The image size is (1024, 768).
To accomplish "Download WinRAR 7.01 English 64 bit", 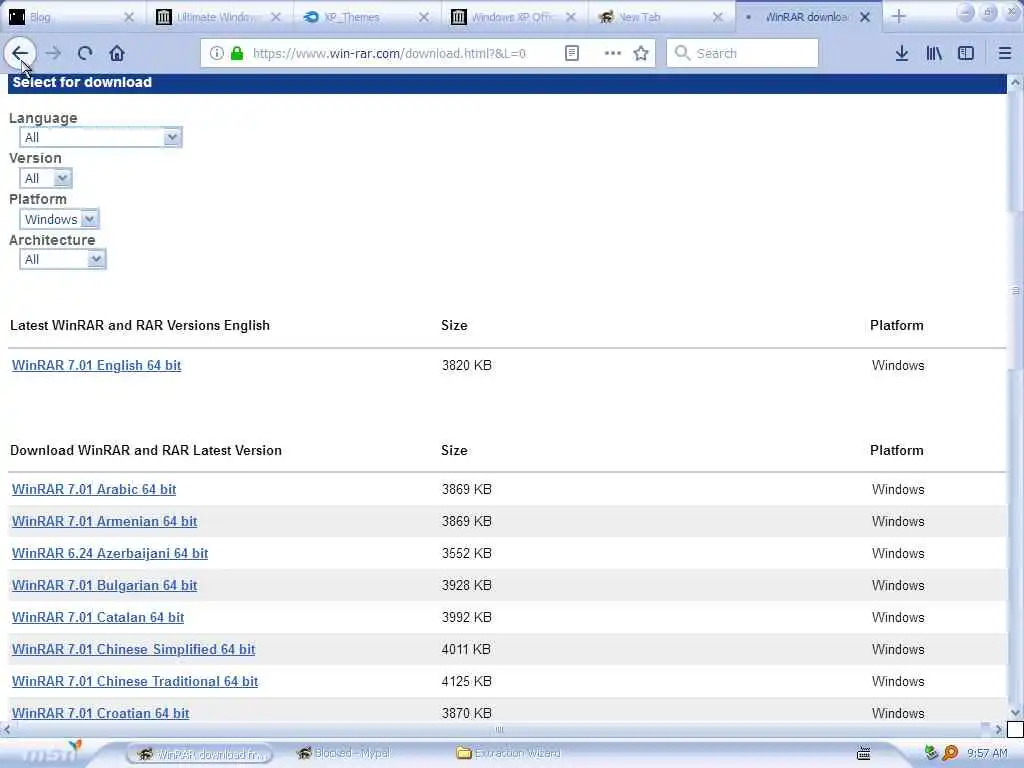I will click(x=97, y=365).
